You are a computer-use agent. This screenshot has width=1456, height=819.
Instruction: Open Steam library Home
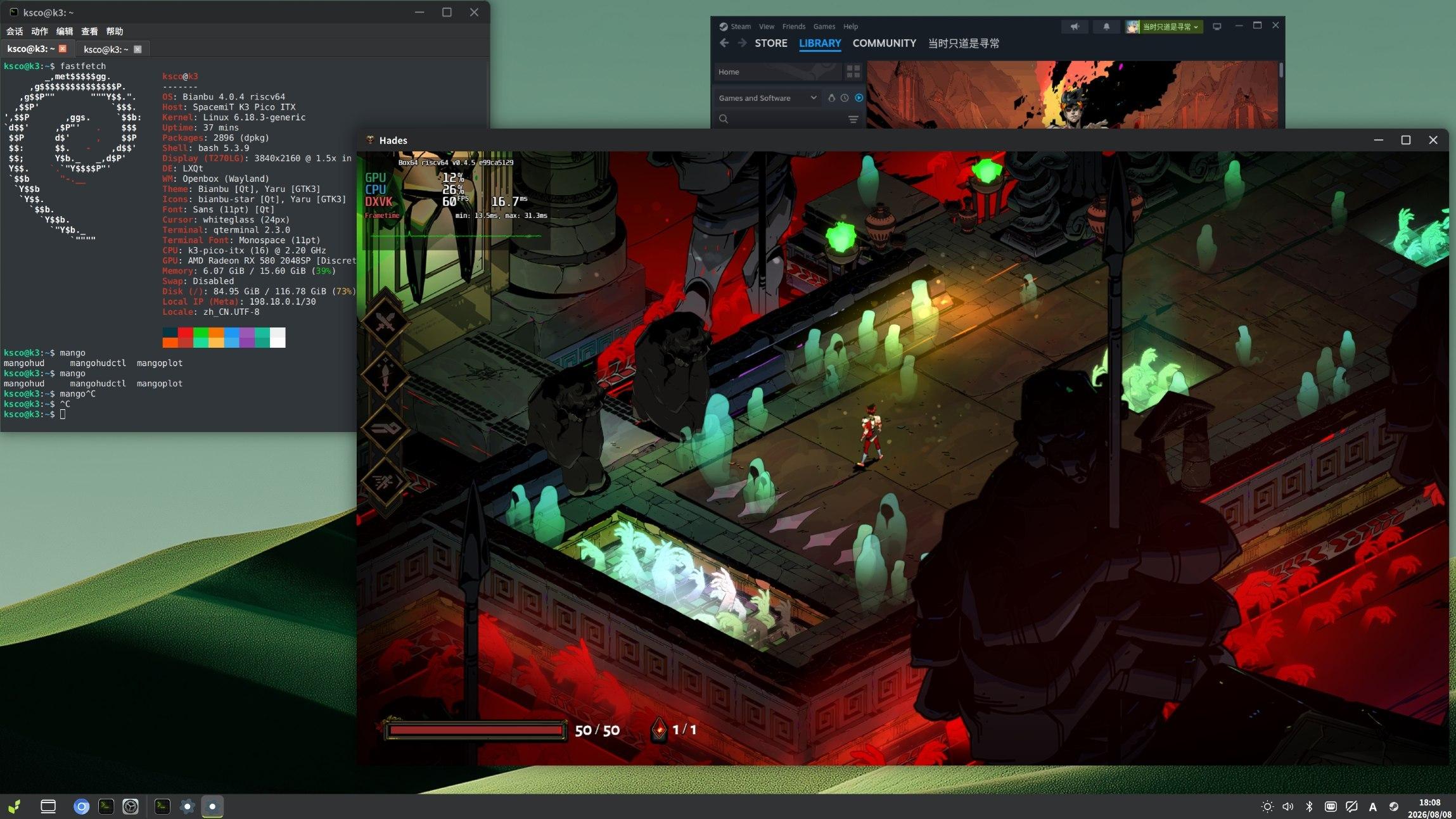coord(778,72)
